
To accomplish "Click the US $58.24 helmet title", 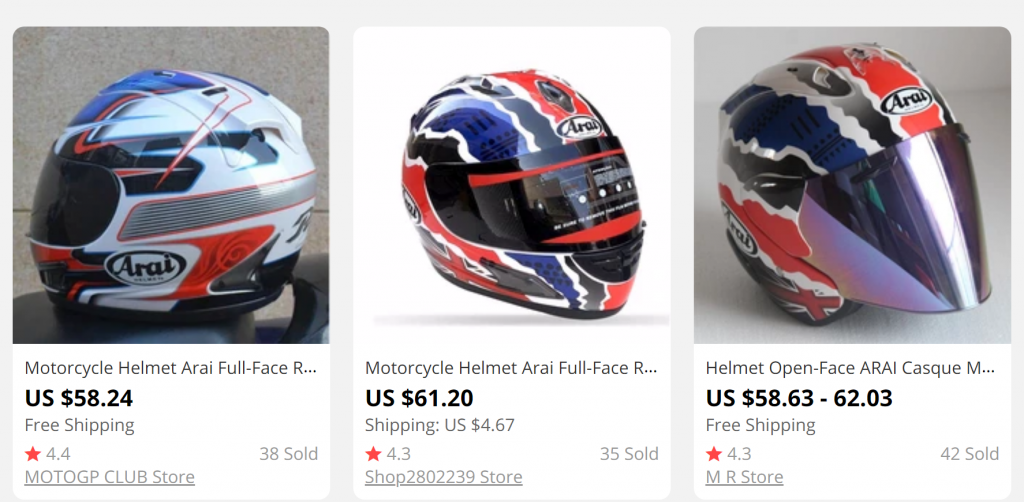I will pos(171,368).
